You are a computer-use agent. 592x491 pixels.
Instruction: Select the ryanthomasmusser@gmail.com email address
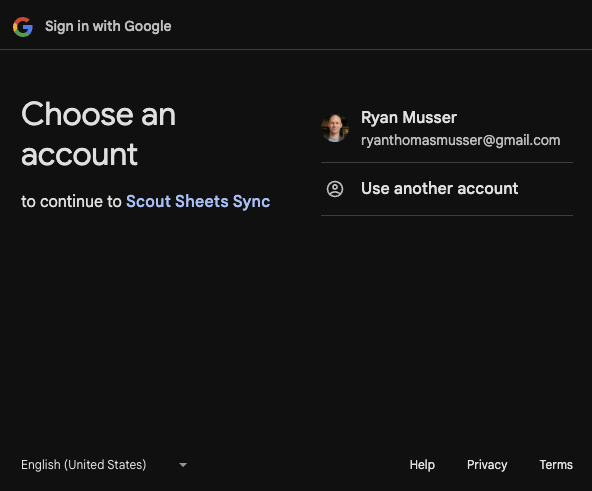(461, 141)
